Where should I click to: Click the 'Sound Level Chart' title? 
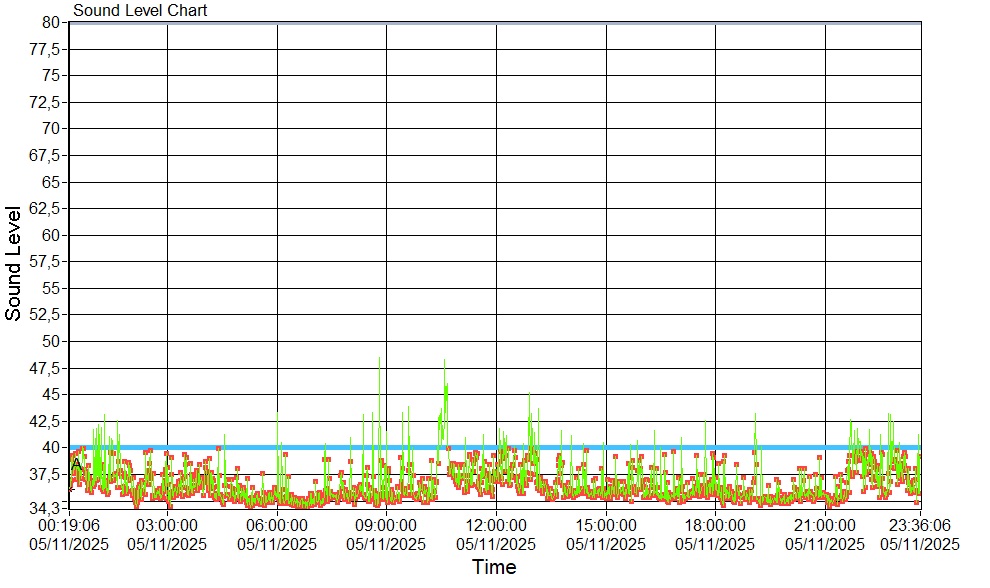(140, 11)
